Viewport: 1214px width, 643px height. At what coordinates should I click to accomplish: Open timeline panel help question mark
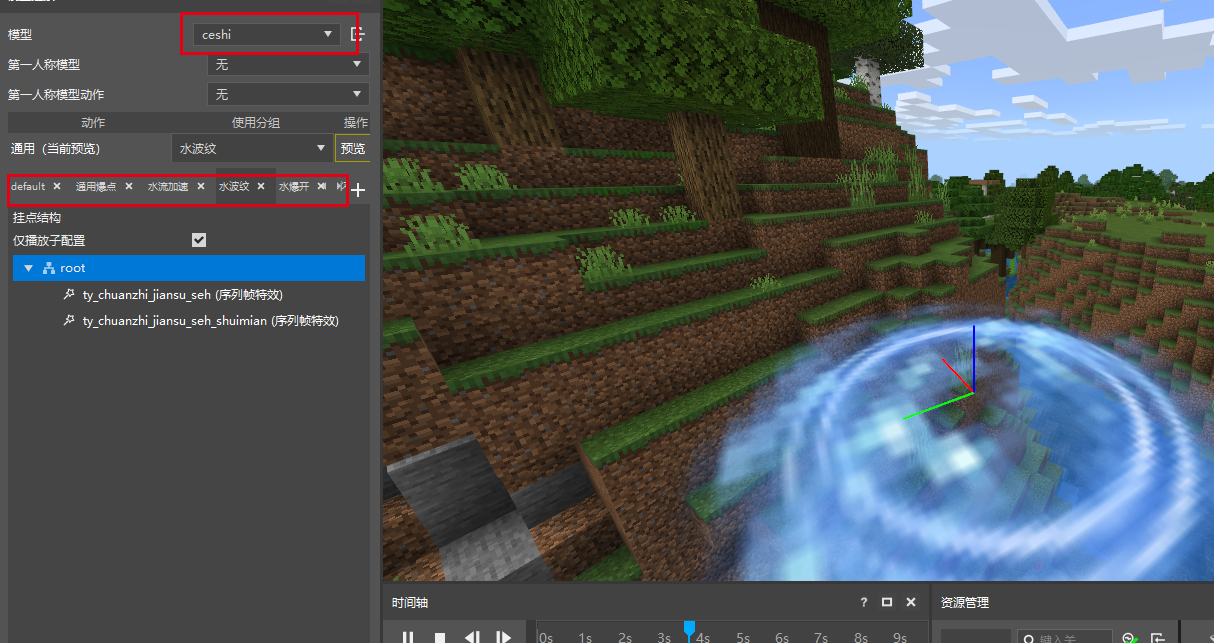tap(864, 602)
